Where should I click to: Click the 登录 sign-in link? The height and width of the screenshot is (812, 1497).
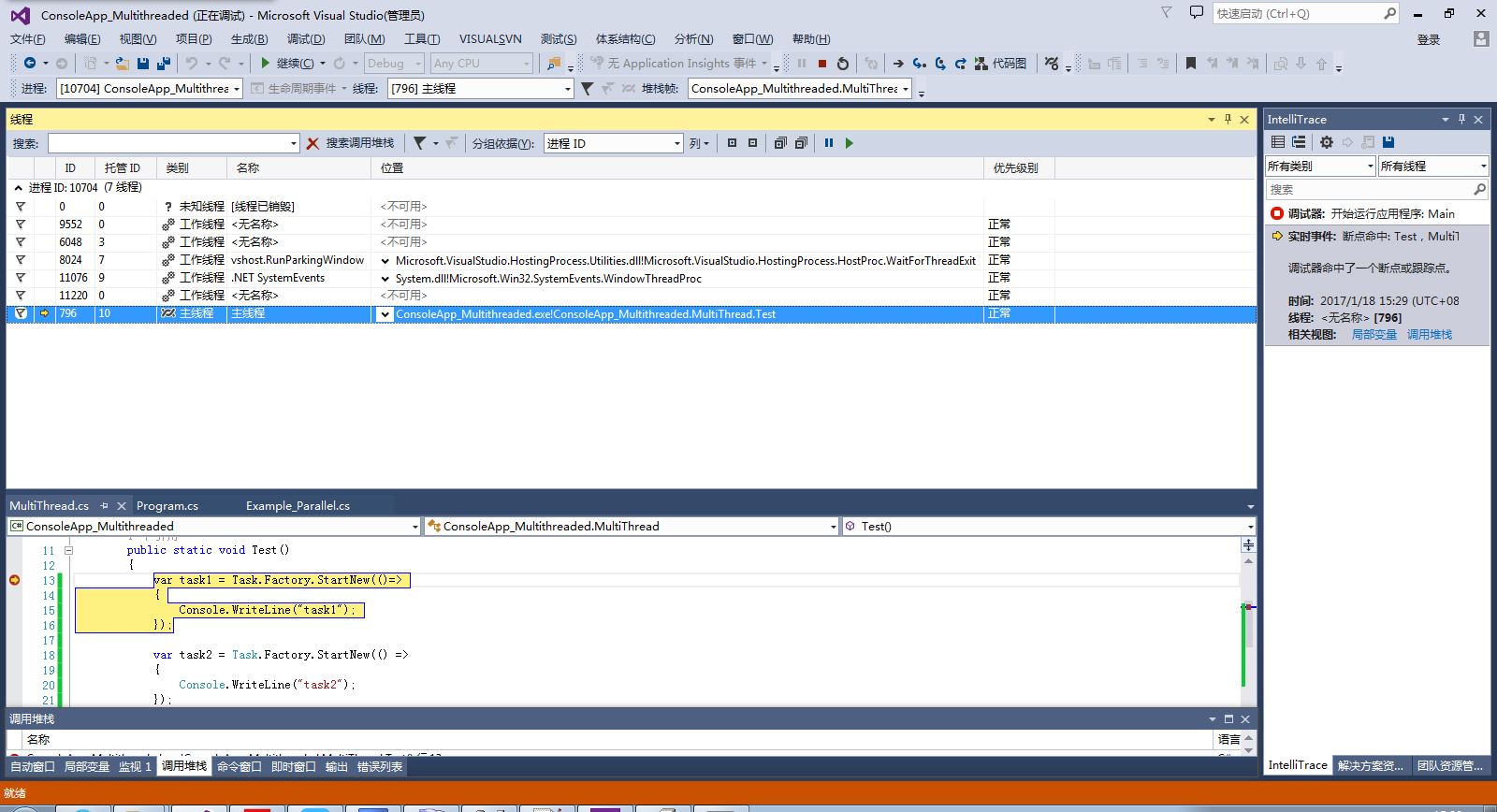(x=1429, y=39)
